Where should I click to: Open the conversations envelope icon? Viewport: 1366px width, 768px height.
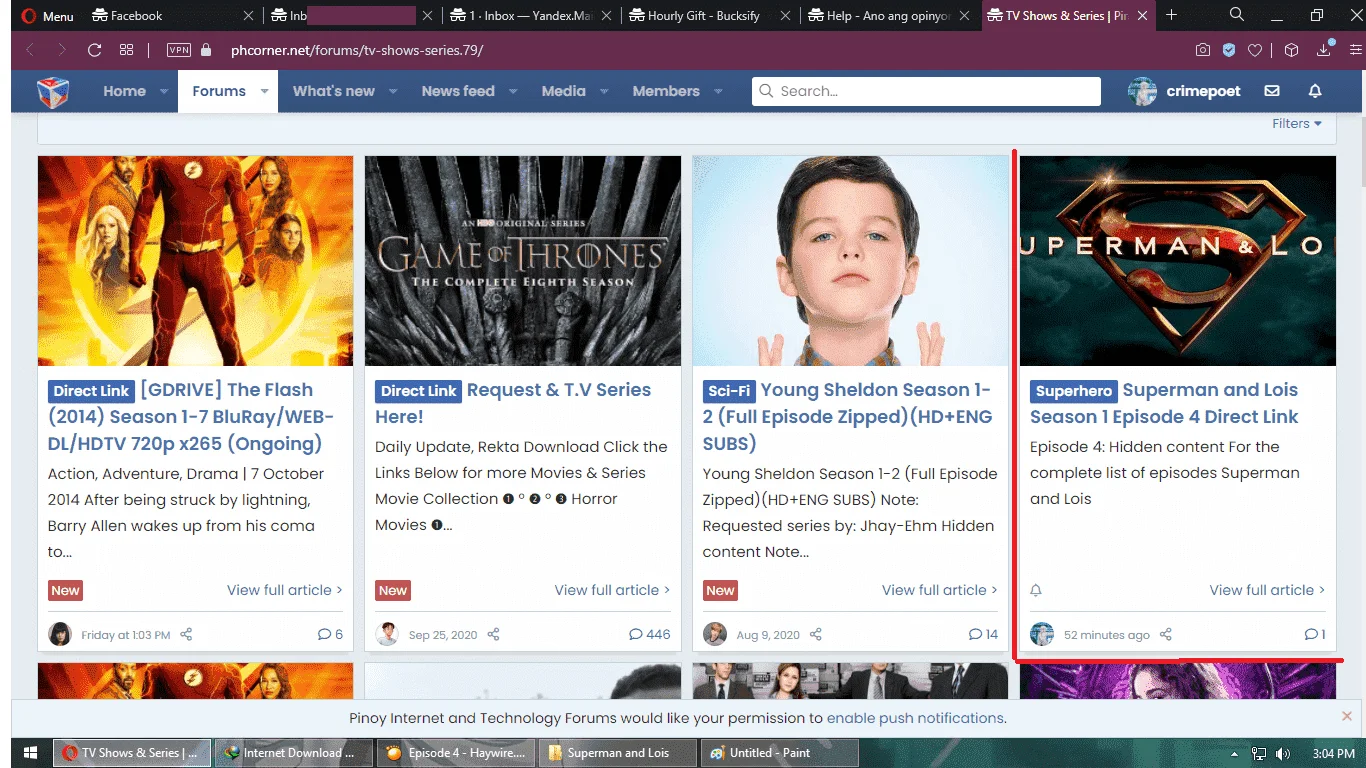(x=1272, y=91)
